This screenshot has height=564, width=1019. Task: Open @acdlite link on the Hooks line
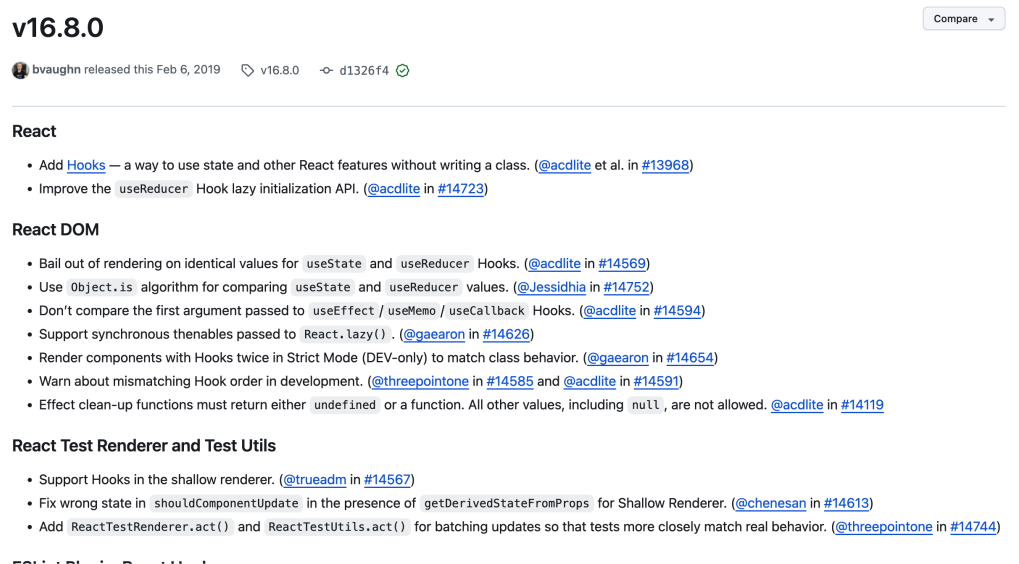(565, 165)
